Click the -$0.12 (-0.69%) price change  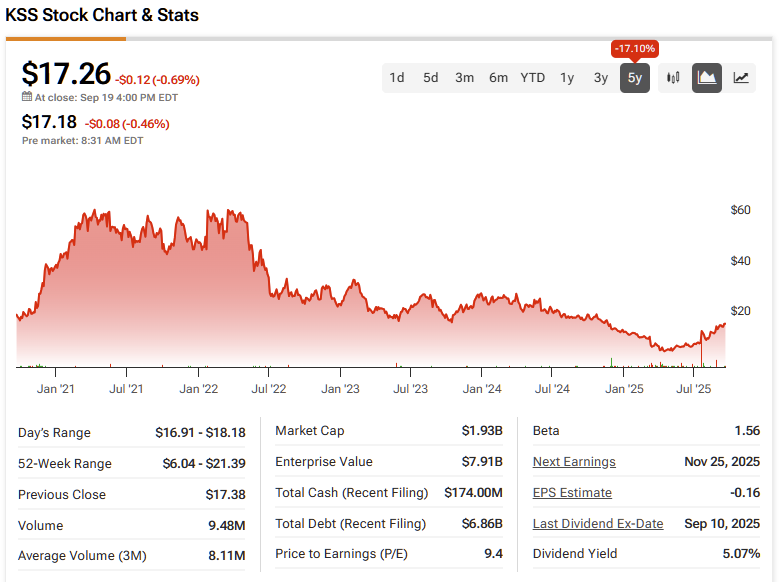[x=157, y=80]
